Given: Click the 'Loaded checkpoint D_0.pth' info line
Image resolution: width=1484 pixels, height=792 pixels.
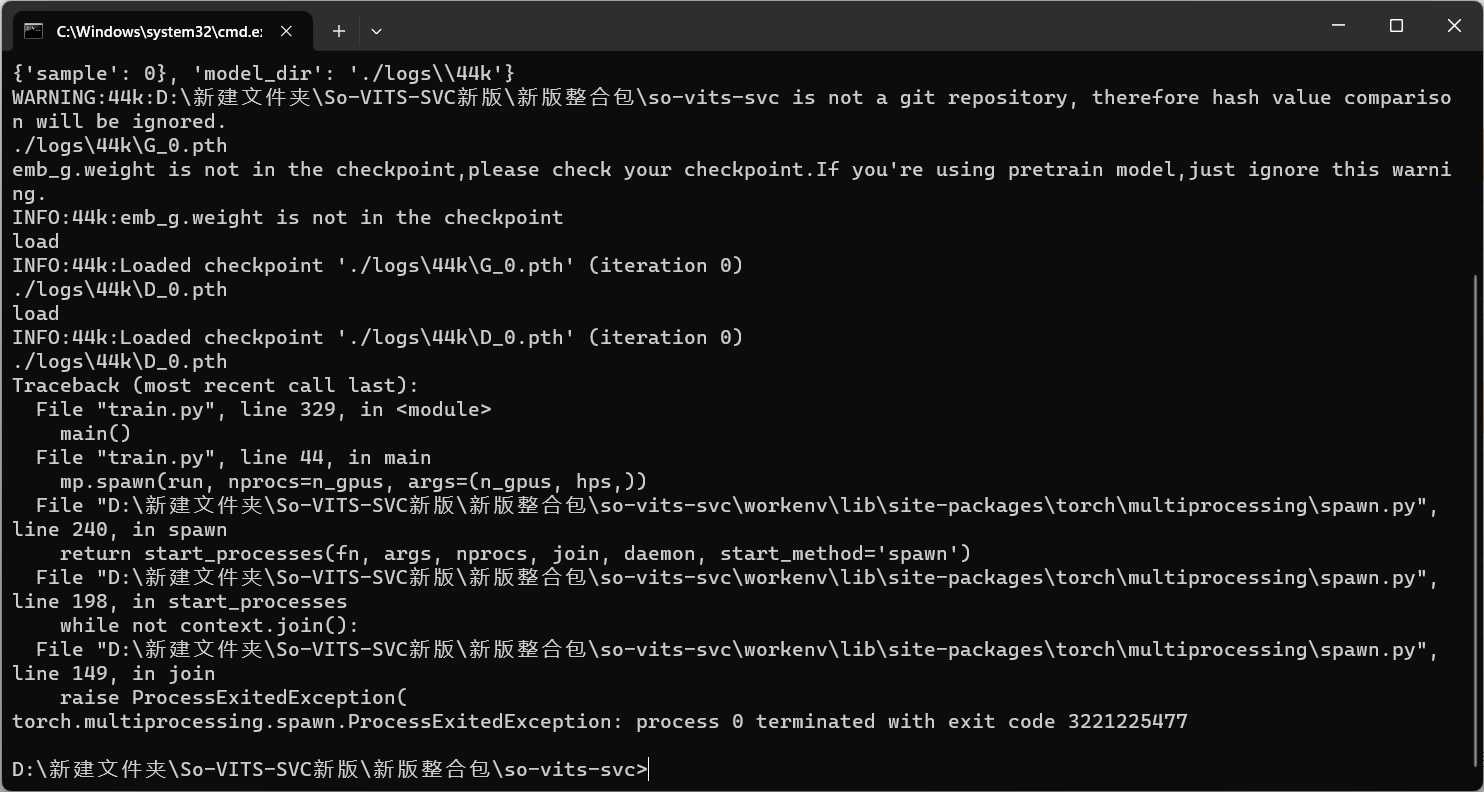Looking at the screenshot, I should click(x=377, y=337).
